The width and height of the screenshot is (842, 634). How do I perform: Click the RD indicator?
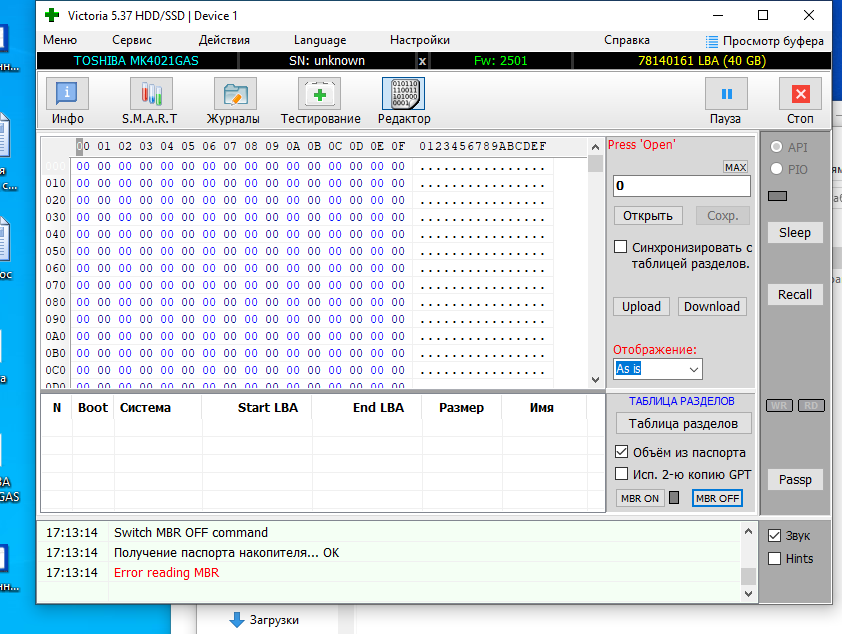click(x=811, y=405)
